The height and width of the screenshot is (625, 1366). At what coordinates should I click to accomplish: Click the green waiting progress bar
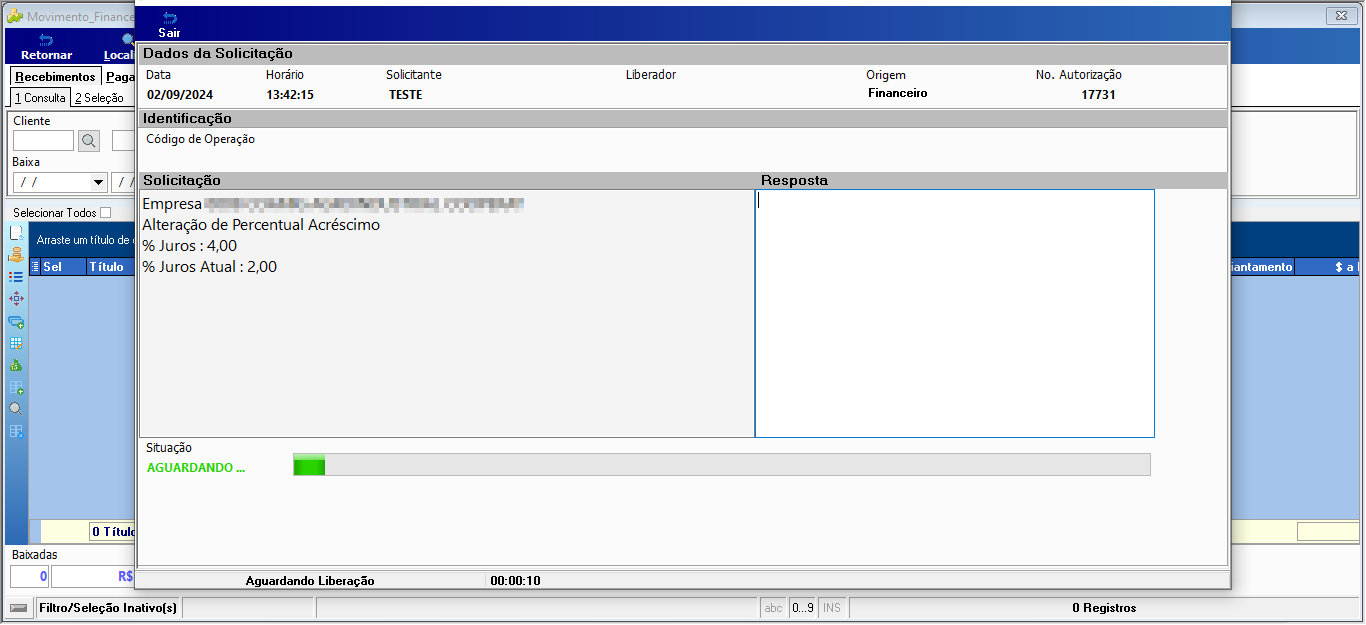721,465
